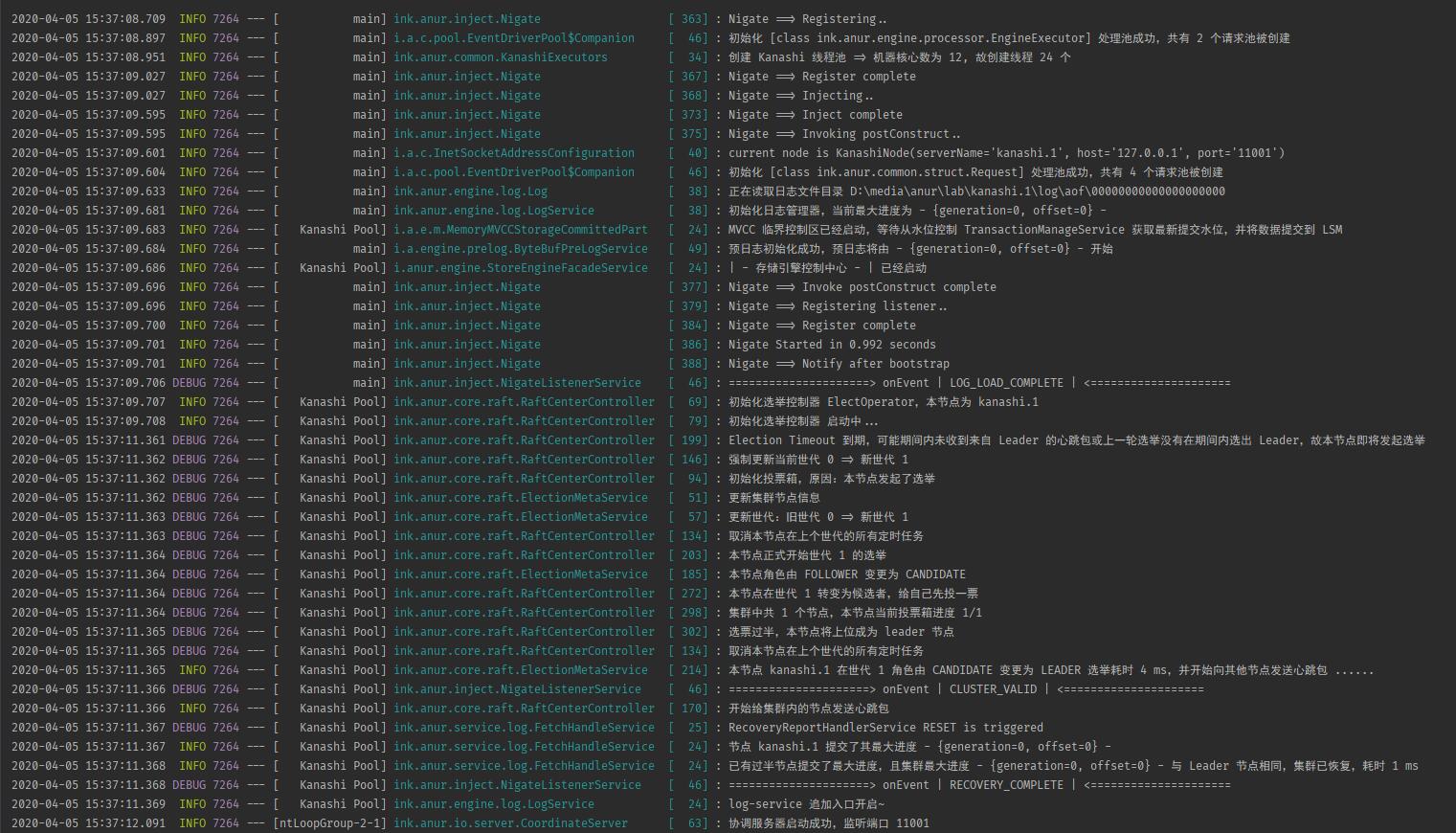Select the 'Nigate ==> Inject complete' message
This screenshot has height=833, width=1456.
coord(815,115)
